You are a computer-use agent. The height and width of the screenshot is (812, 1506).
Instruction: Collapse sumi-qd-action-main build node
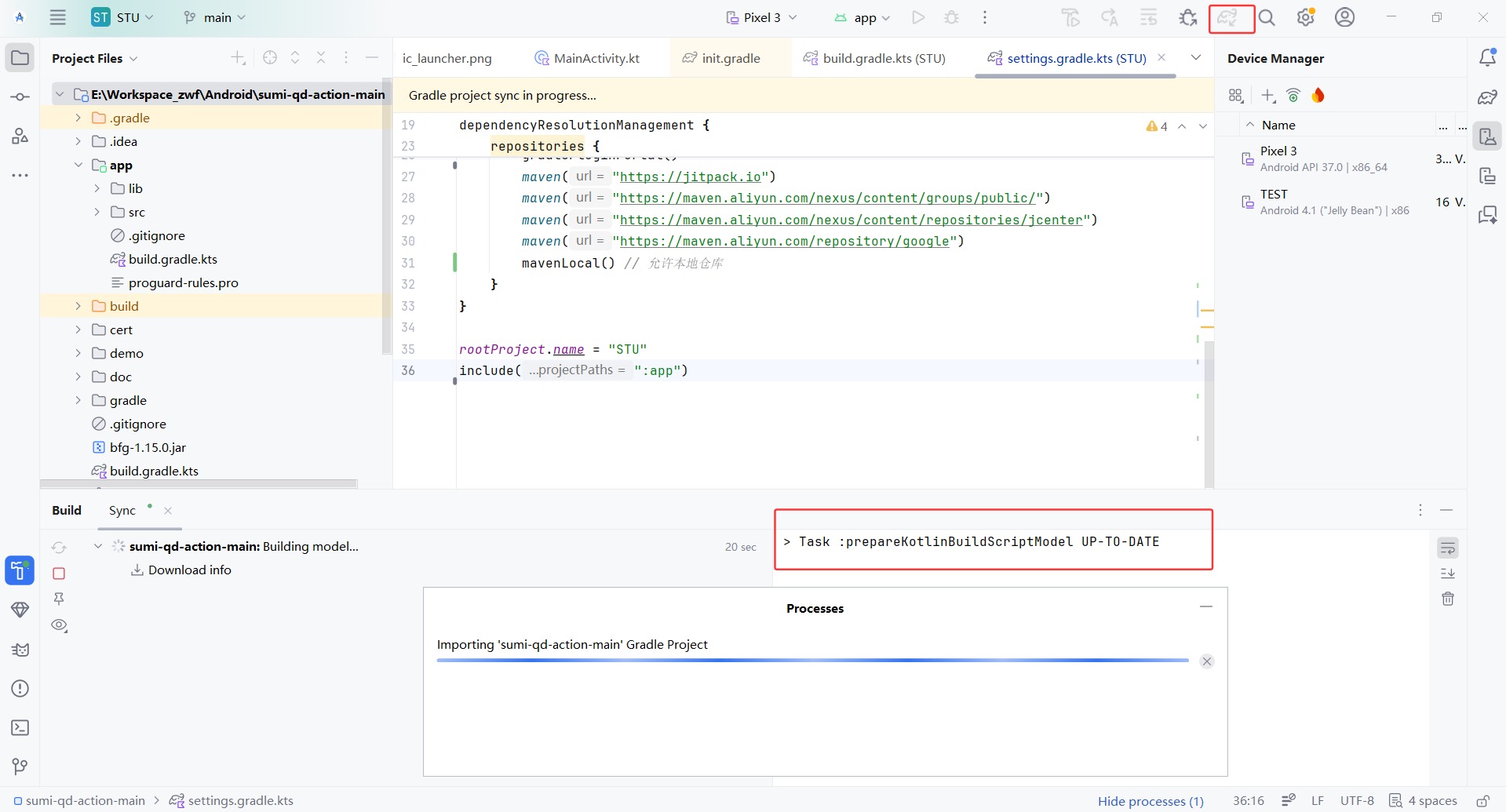[97, 546]
